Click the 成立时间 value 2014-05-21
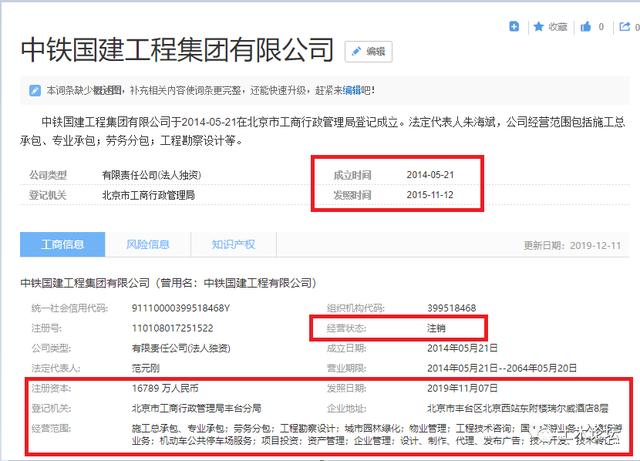Screen dimensions: 640x461 tap(430, 175)
